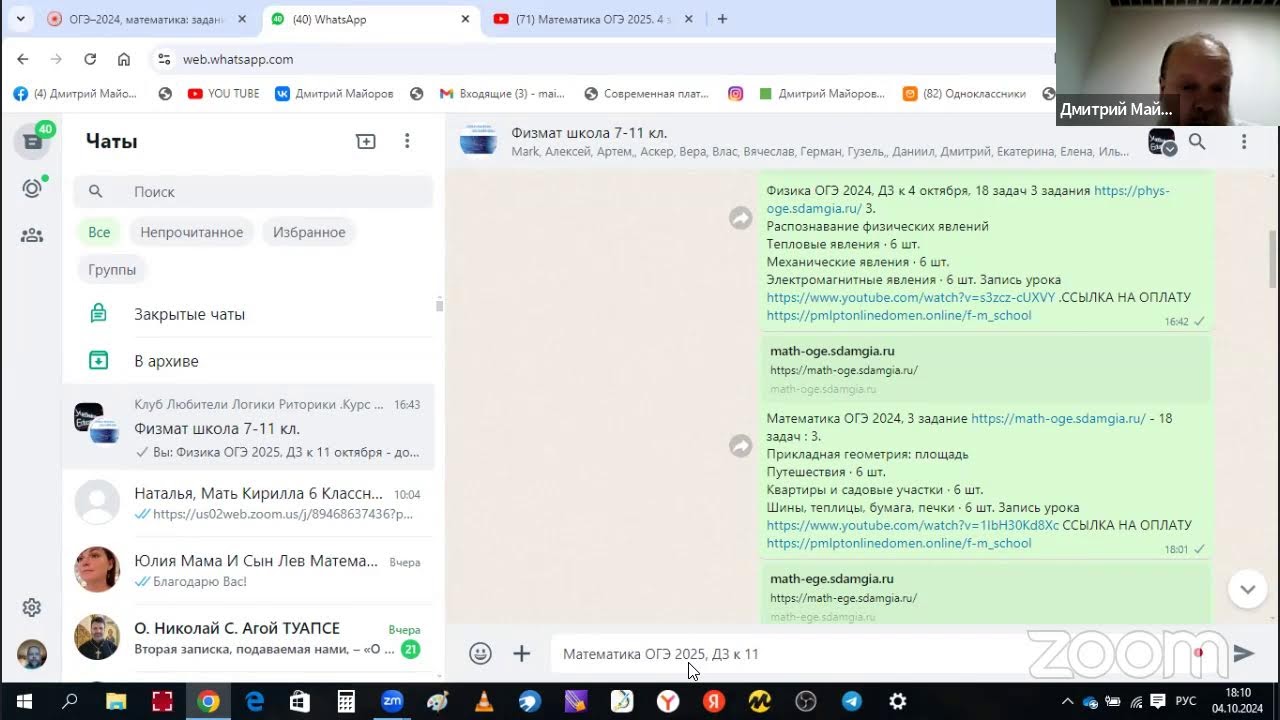Forward the Физика ОГЭ 2024 message
Image resolution: width=1280 pixels, height=720 pixels.
pos(741,218)
